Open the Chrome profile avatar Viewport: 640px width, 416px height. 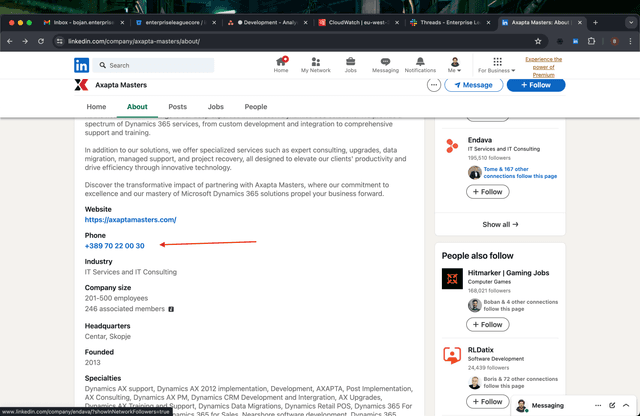pos(614,41)
